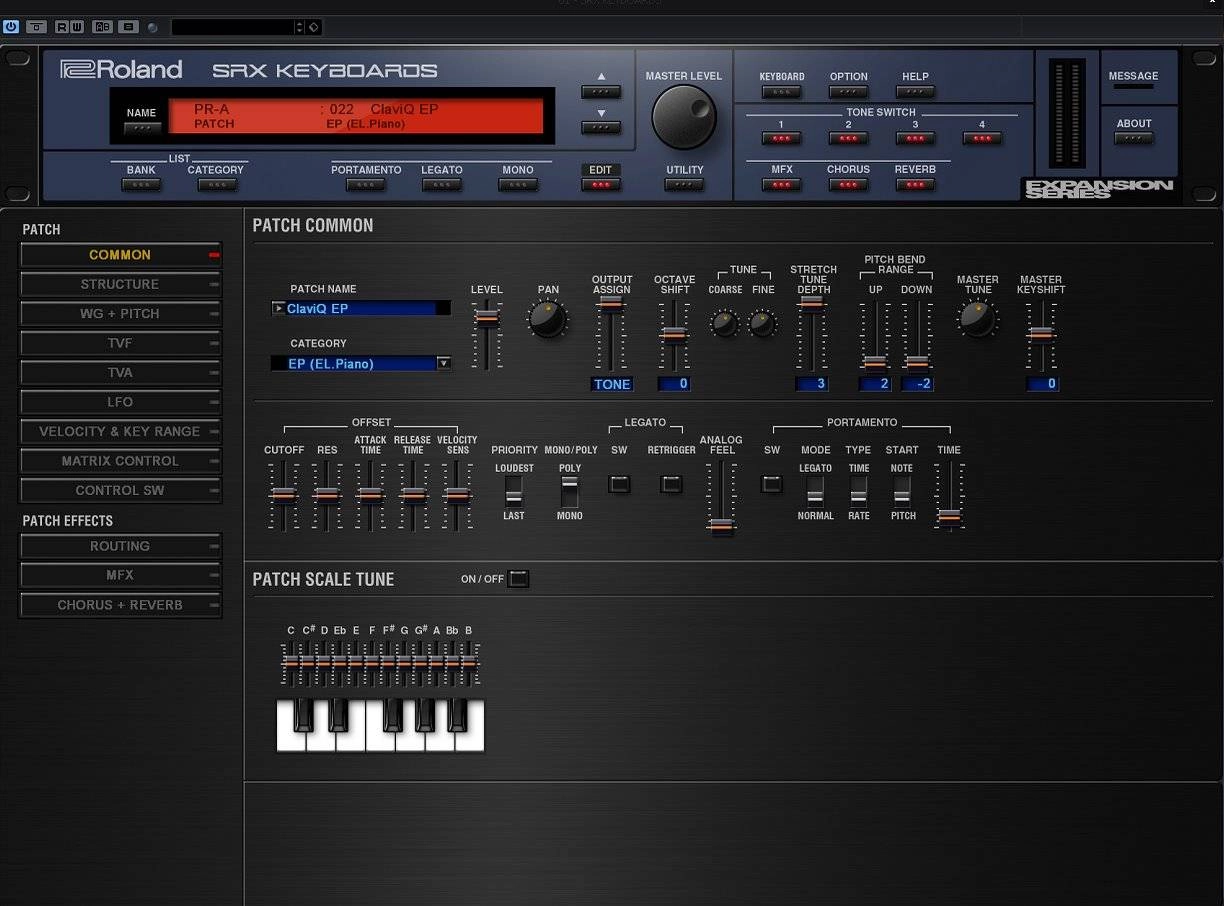1224x906 pixels.
Task: Click the NAME button beside the display
Action: pyautogui.click(x=141, y=128)
